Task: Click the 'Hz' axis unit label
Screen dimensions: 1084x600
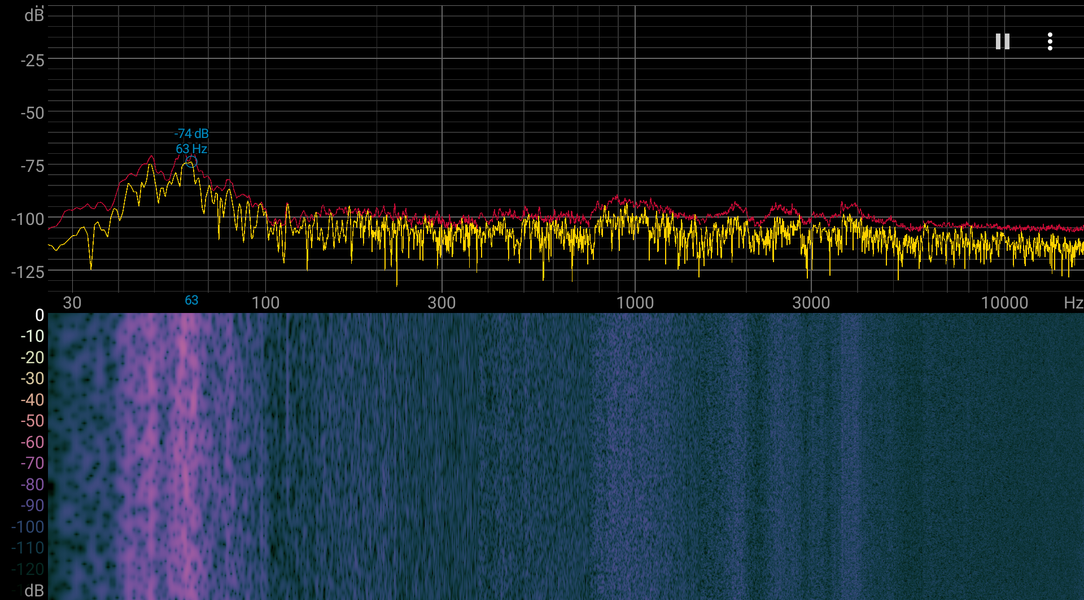Action: pyautogui.click(x=1073, y=303)
